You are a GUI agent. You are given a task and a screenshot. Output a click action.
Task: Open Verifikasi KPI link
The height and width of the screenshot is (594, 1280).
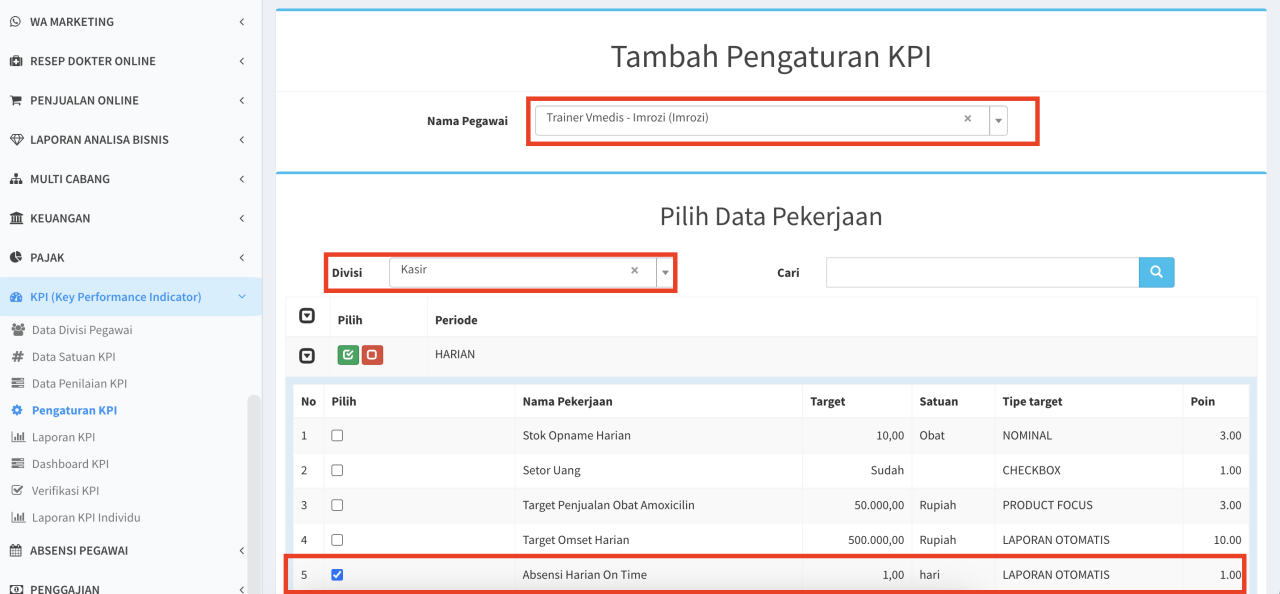click(65, 491)
